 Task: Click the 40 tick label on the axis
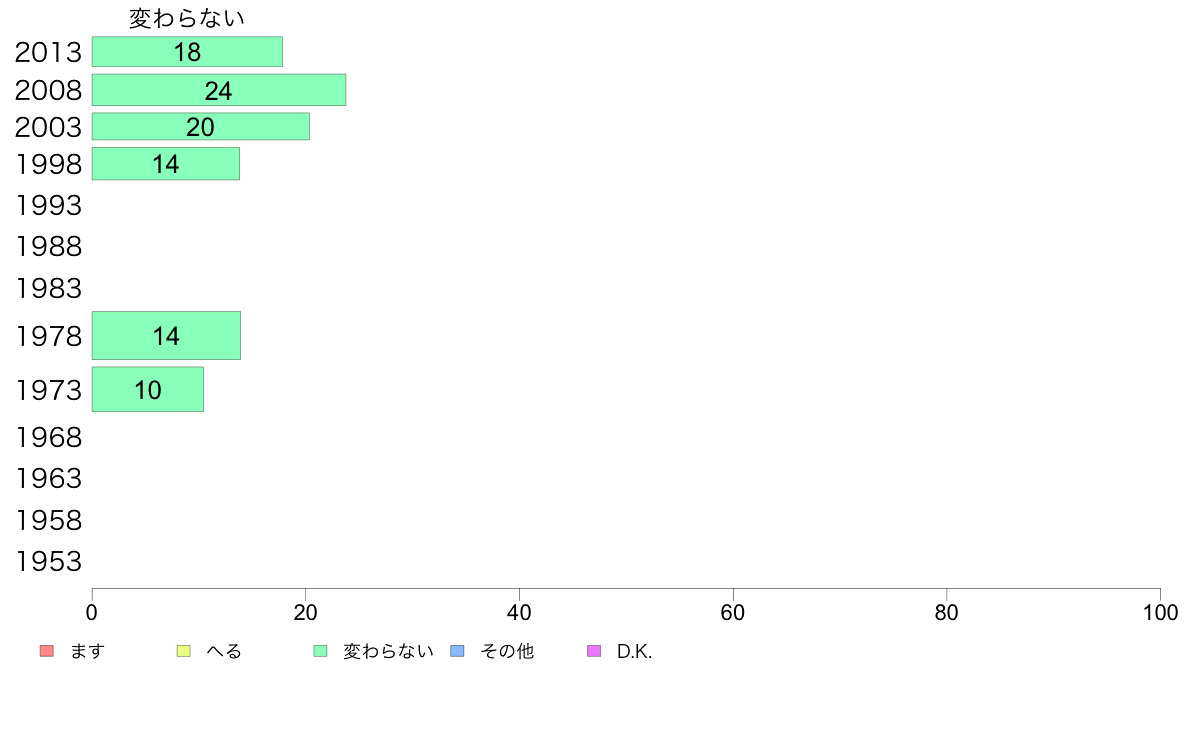519,612
